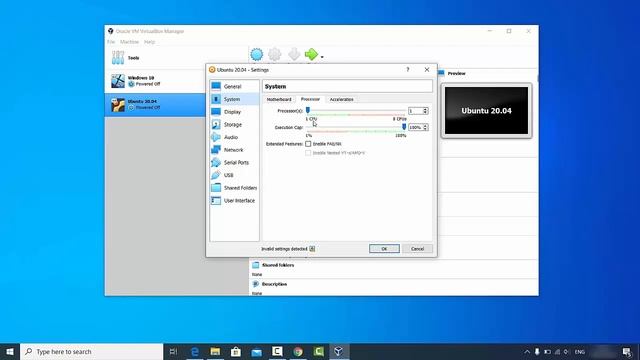Click the Execution Cap percentage spin box

[418, 127]
